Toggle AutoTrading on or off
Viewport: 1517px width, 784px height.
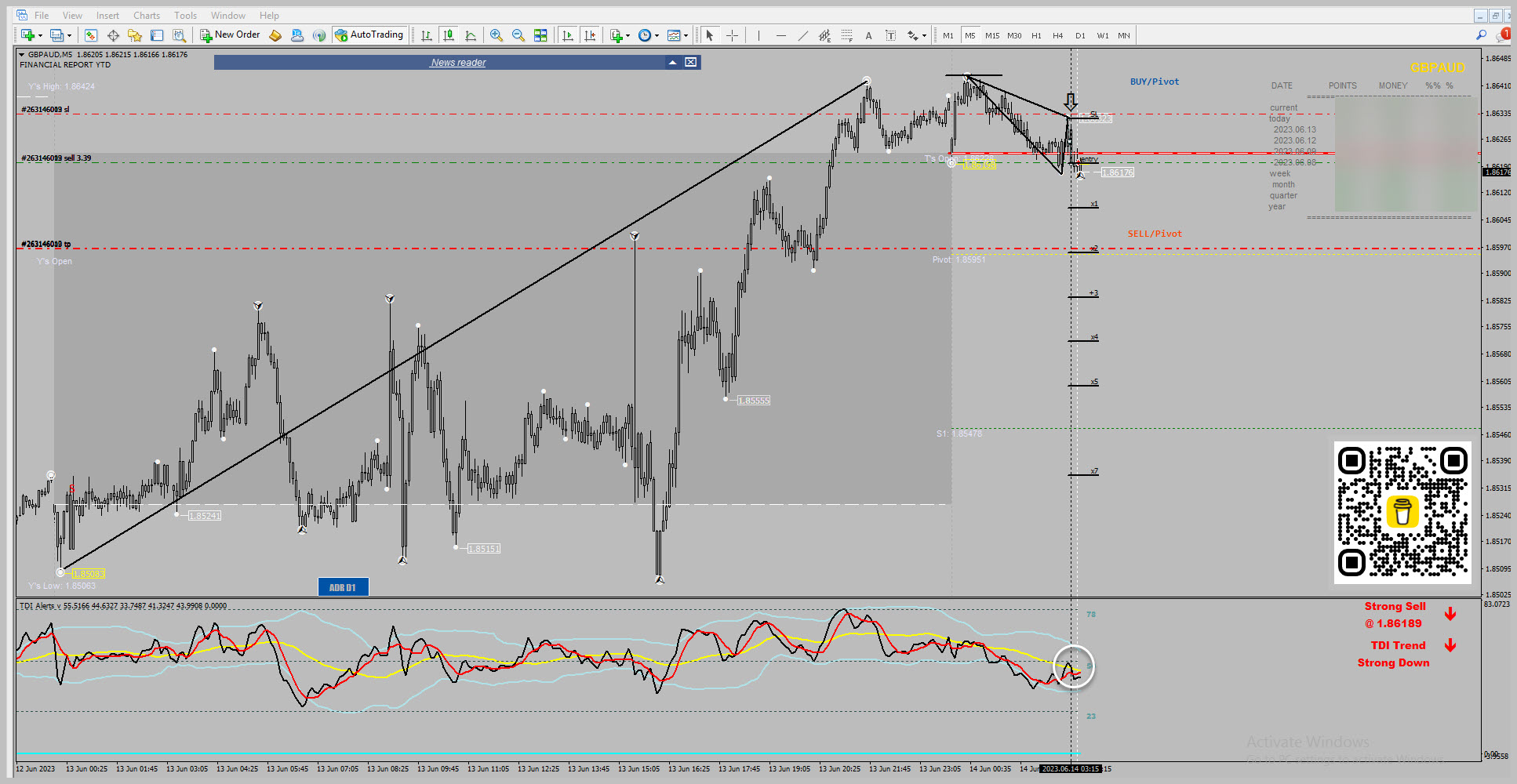tap(369, 34)
